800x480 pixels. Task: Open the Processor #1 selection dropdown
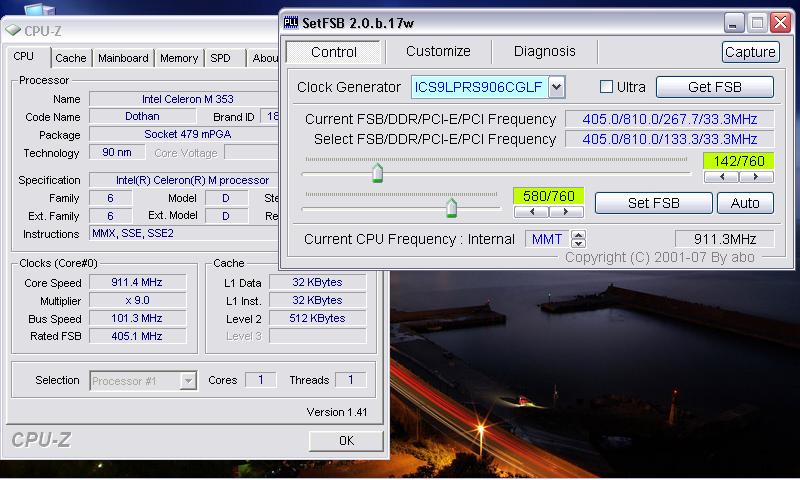click(188, 381)
